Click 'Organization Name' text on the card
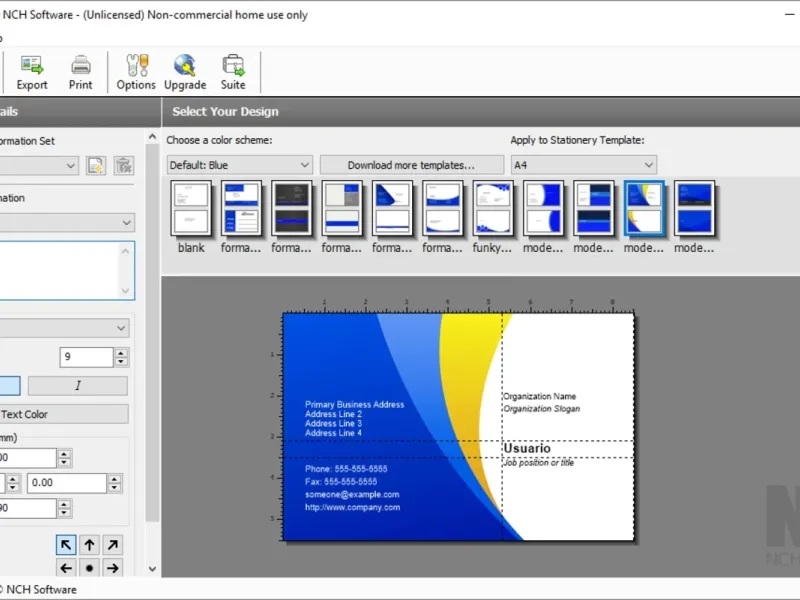Image resolution: width=800 pixels, height=600 pixels. click(540, 396)
